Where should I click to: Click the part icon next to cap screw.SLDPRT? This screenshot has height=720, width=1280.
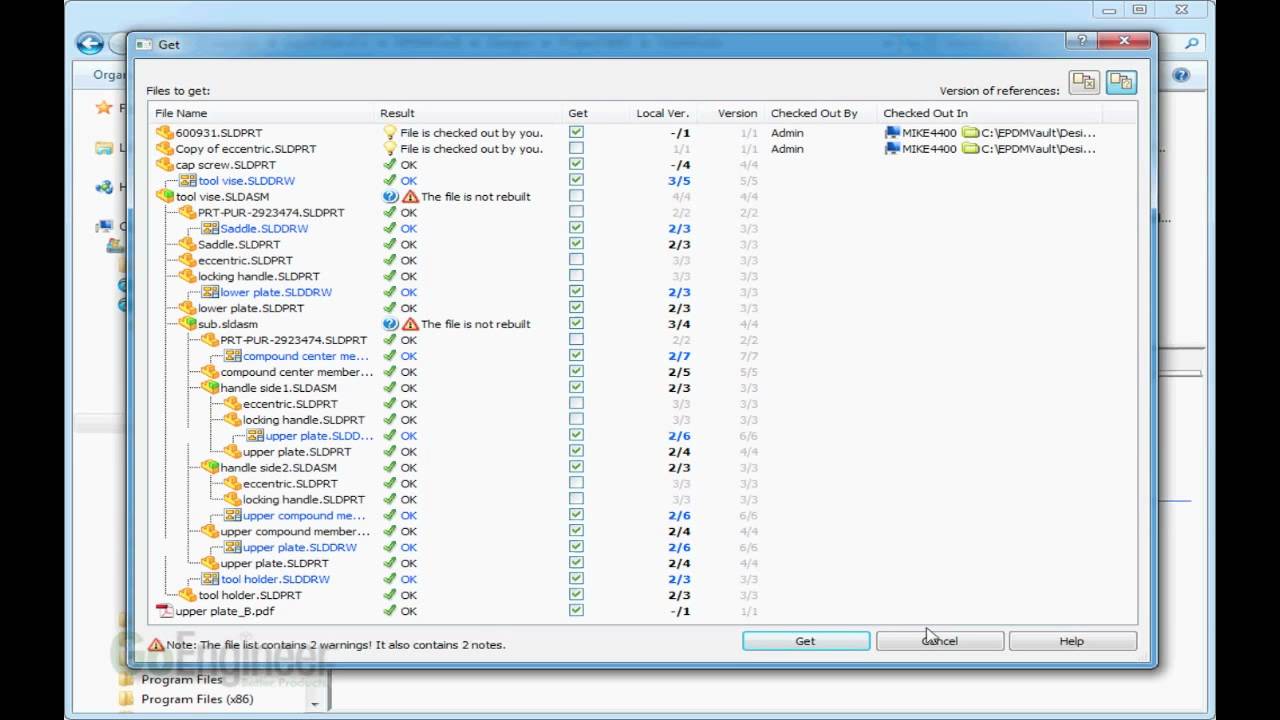164,164
